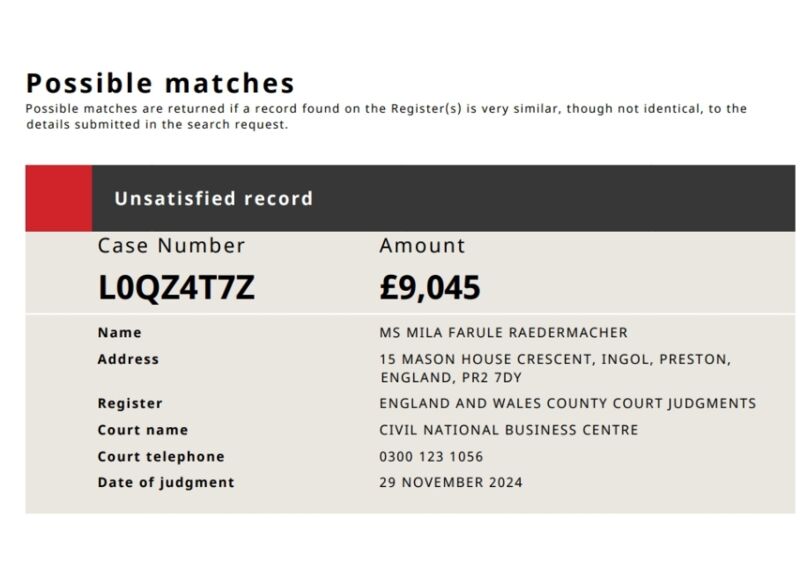Screen dimensions: 800x569
Task: Click the Case Number label
Action: coord(171,245)
